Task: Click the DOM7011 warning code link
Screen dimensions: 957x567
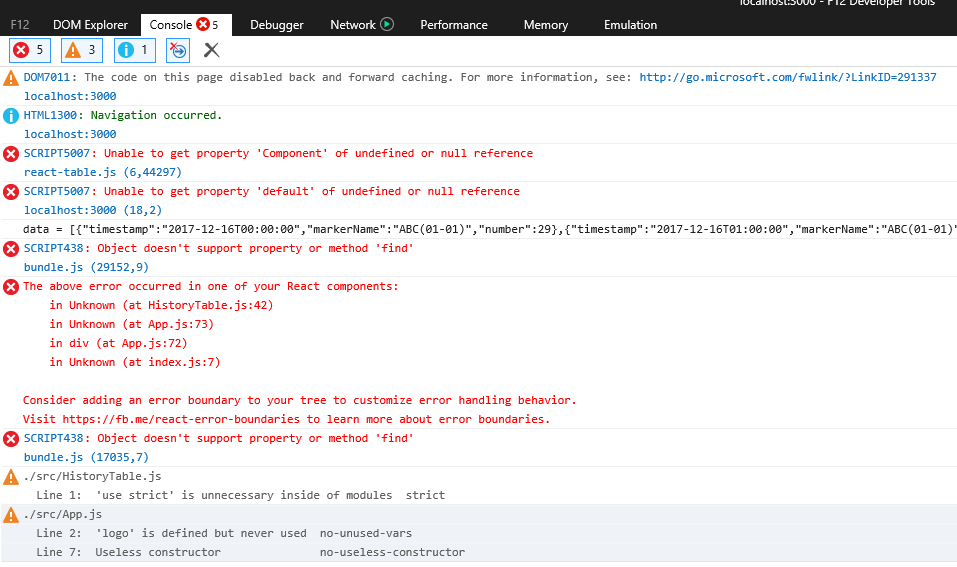Action: (47, 77)
